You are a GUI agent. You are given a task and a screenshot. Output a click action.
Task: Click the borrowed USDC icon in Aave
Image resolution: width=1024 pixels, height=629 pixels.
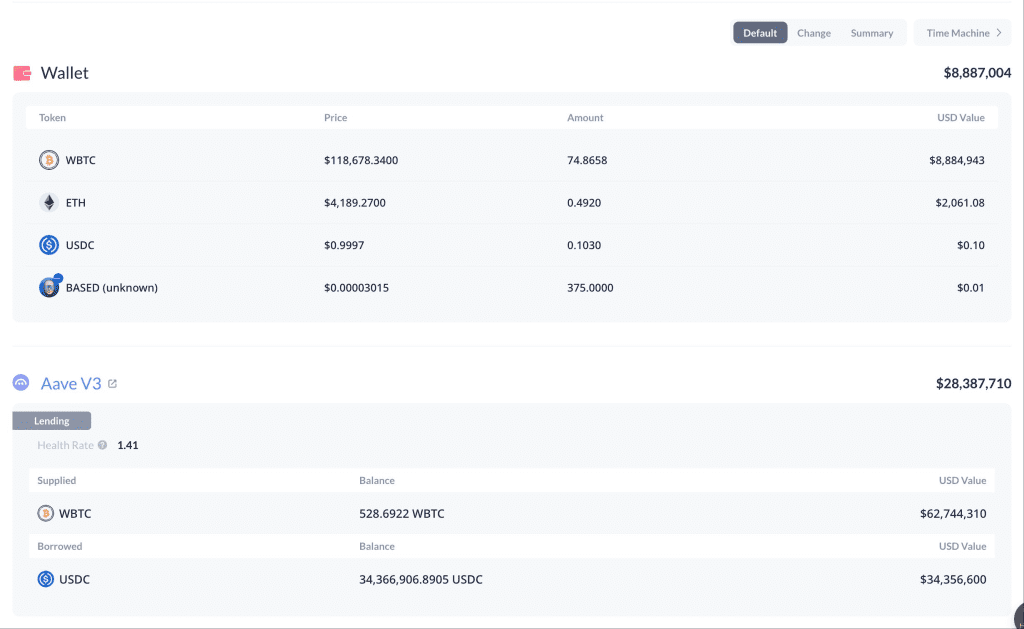(46, 579)
